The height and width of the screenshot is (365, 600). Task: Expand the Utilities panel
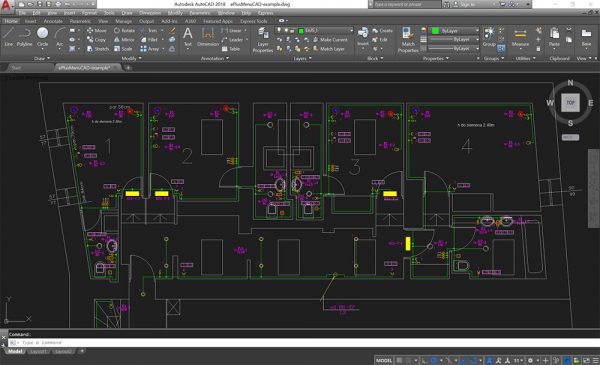525,59
